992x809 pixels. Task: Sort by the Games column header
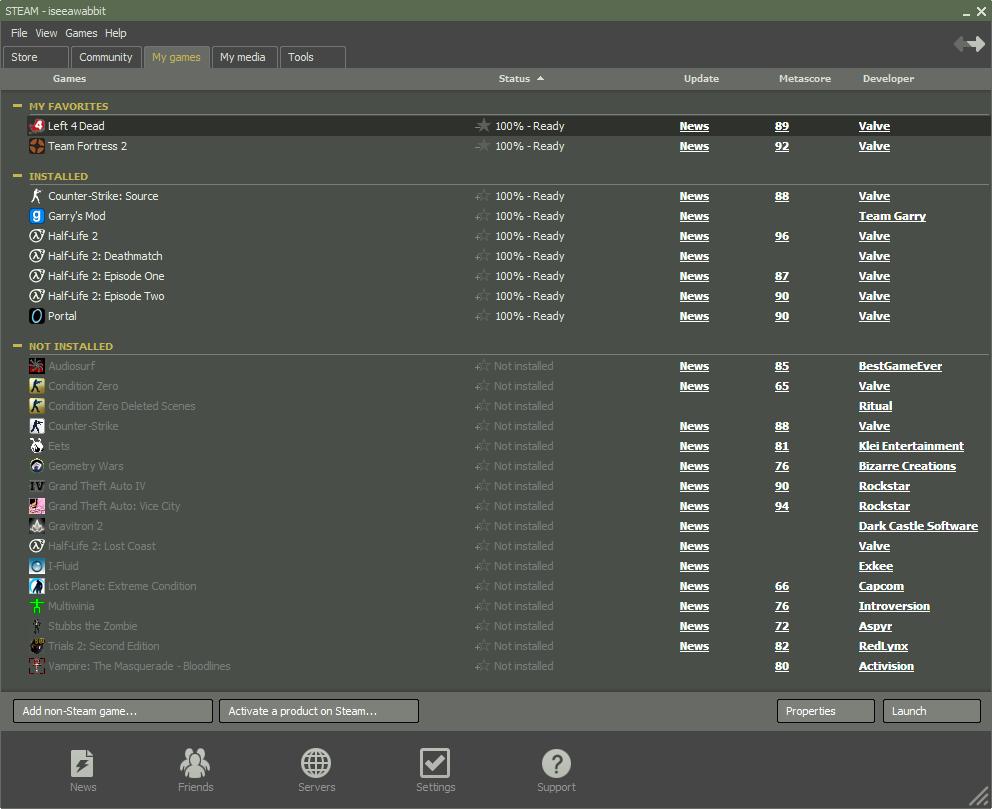click(x=70, y=78)
